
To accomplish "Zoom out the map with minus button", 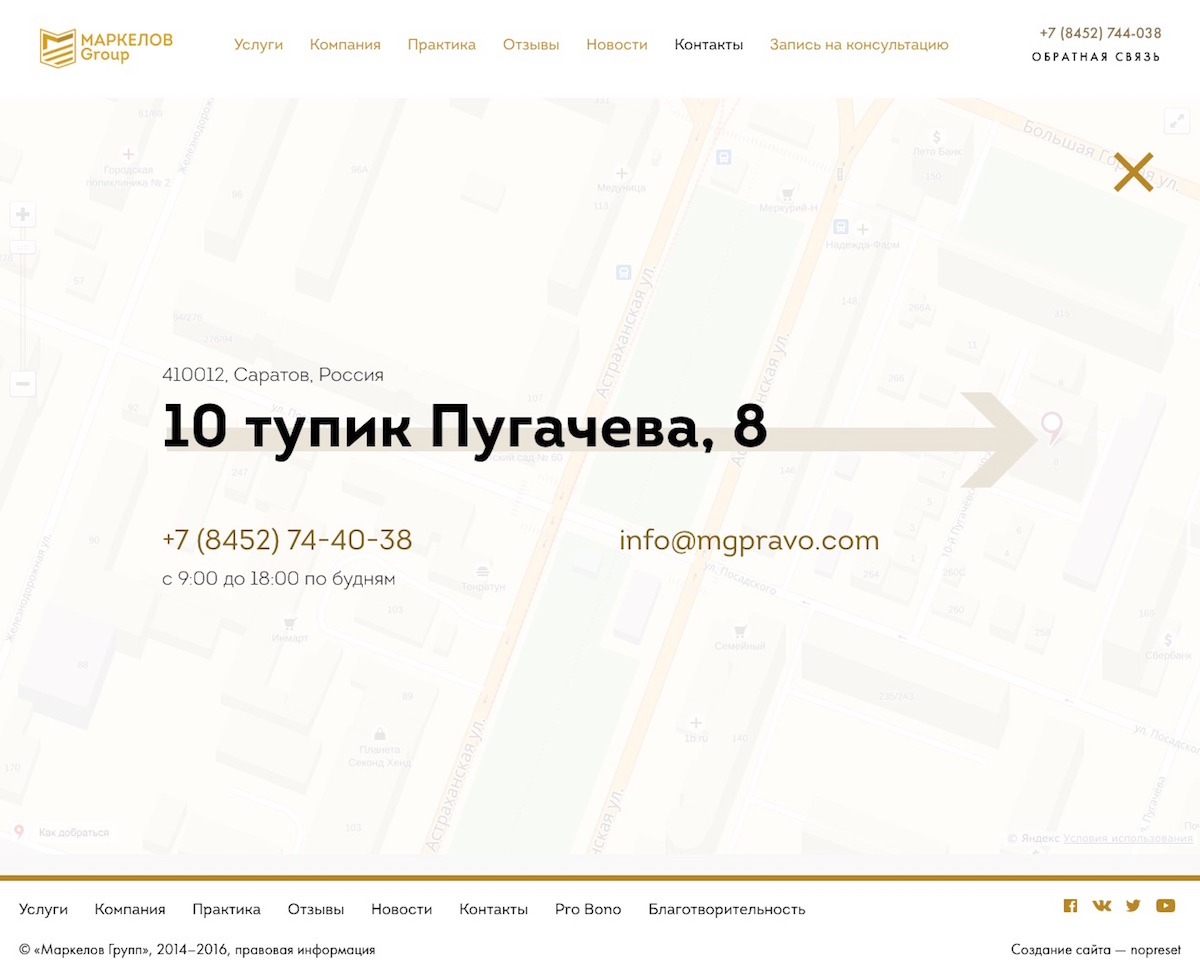I will 23,383.
